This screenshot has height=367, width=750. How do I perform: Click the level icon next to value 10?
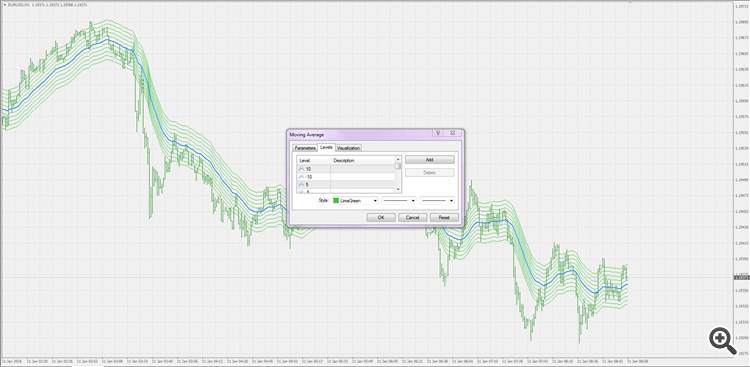[301, 169]
